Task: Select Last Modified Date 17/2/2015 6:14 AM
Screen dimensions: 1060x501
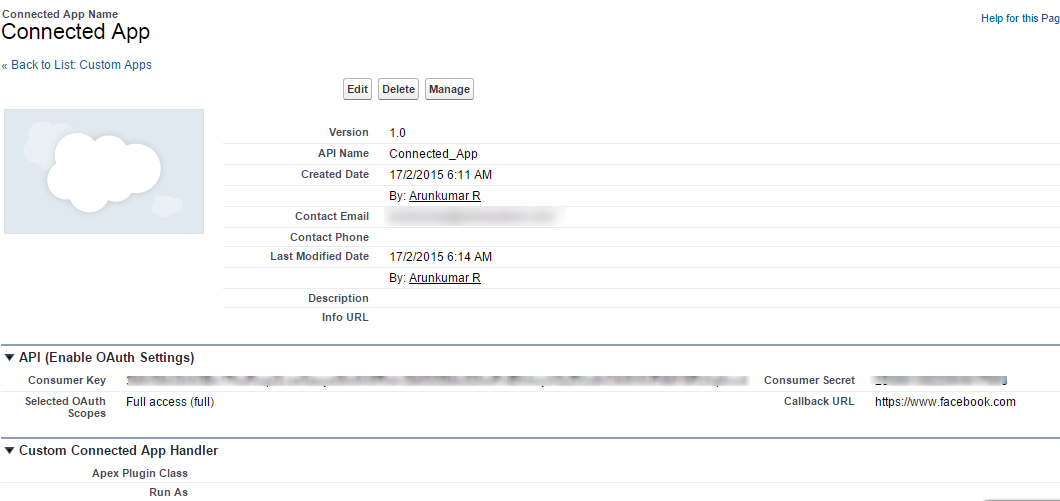Action: [441, 257]
